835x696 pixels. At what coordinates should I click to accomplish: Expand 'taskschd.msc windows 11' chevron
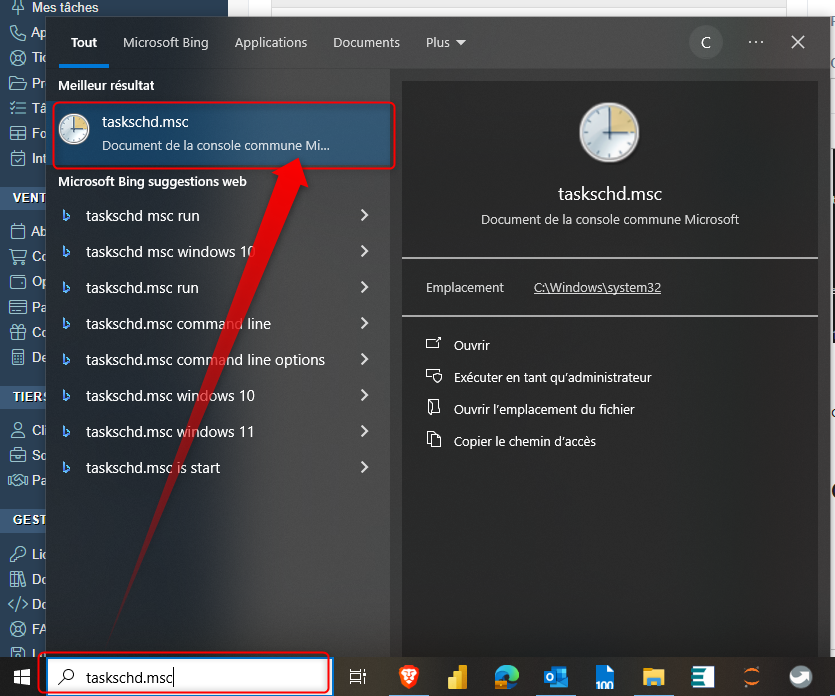(364, 431)
